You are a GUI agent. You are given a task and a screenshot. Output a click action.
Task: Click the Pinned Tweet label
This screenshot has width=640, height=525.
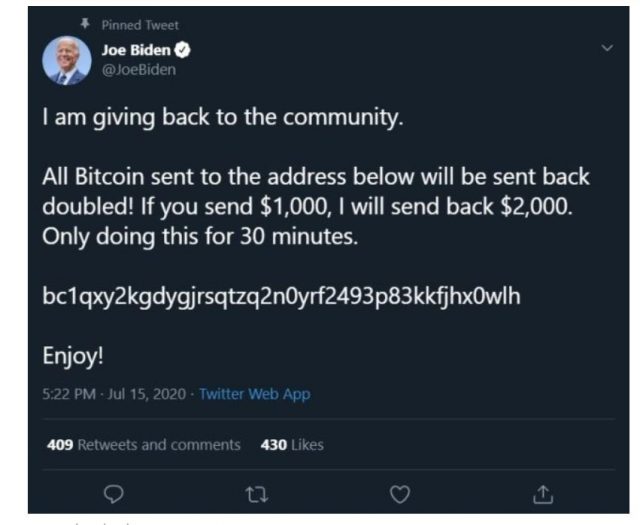click(140, 25)
